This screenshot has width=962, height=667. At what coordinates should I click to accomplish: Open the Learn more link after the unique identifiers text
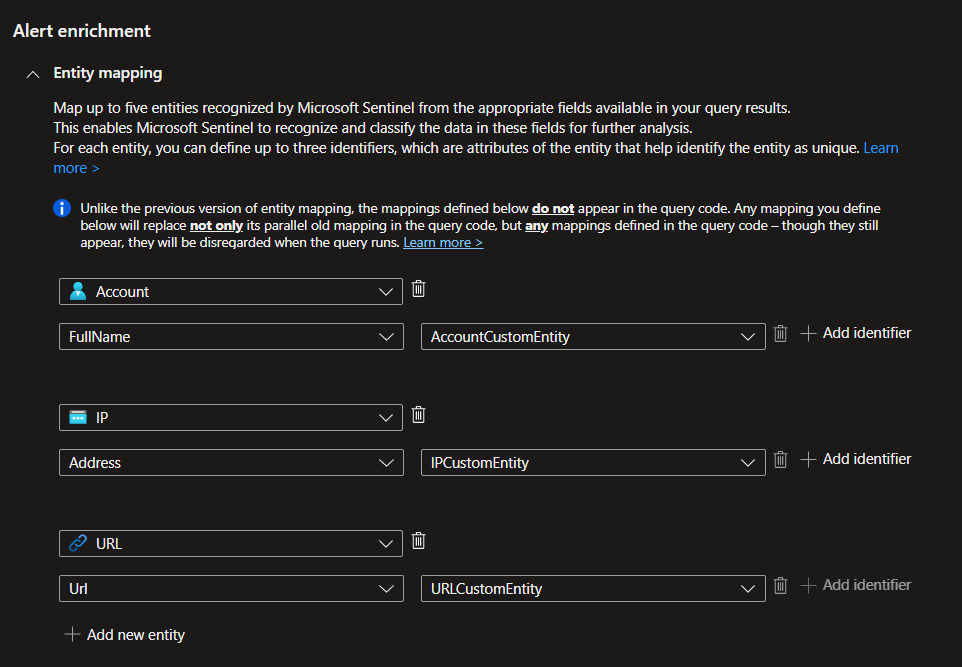pyautogui.click(x=880, y=148)
